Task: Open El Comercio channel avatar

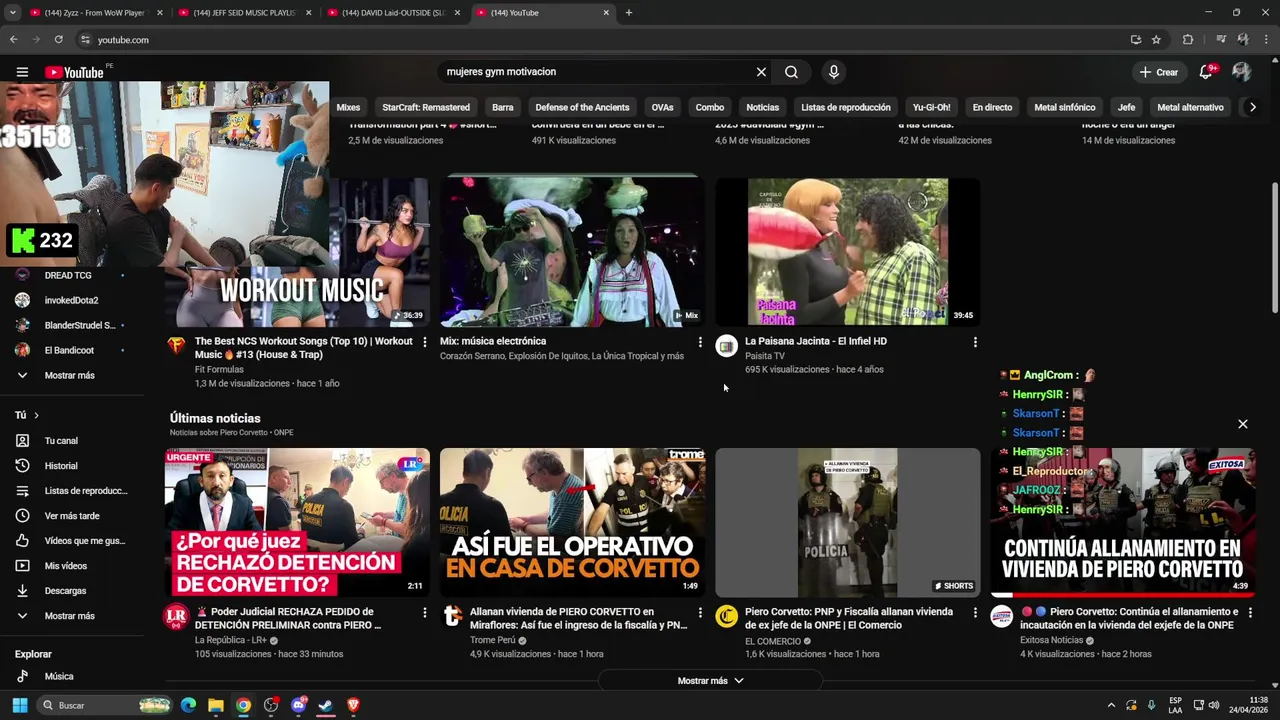Action: click(x=727, y=616)
